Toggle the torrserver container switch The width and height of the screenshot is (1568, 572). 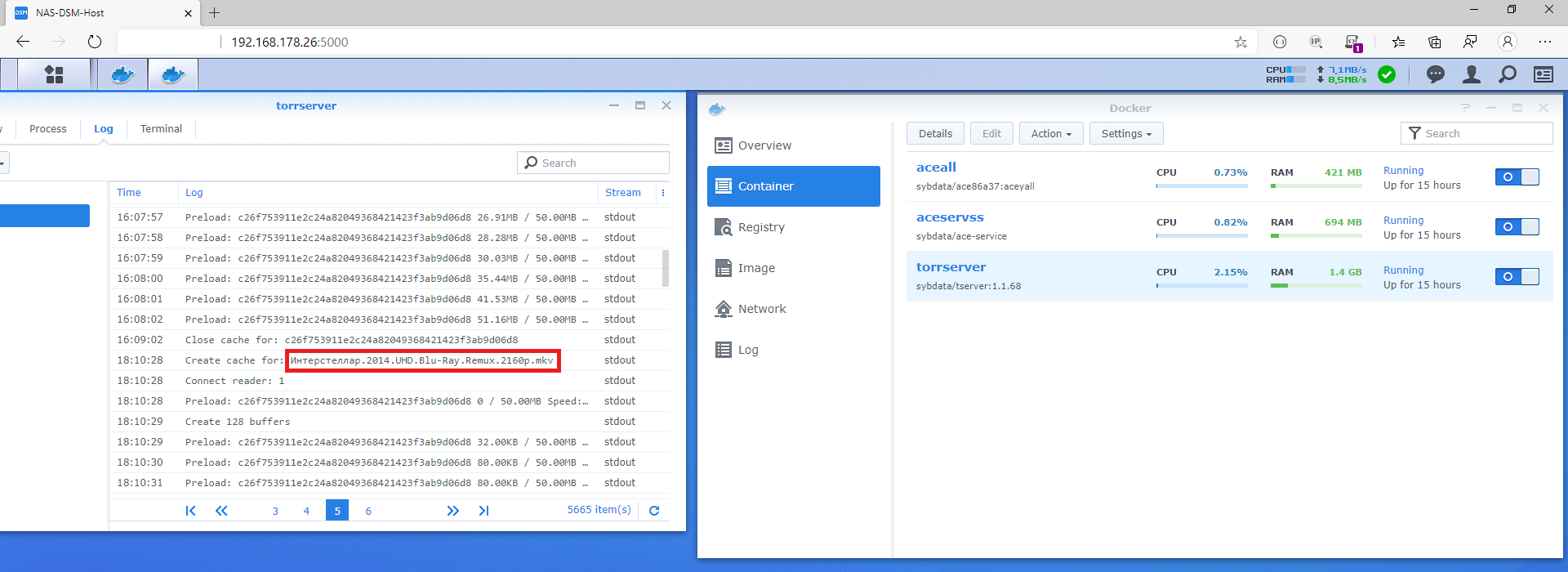click(x=1517, y=276)
